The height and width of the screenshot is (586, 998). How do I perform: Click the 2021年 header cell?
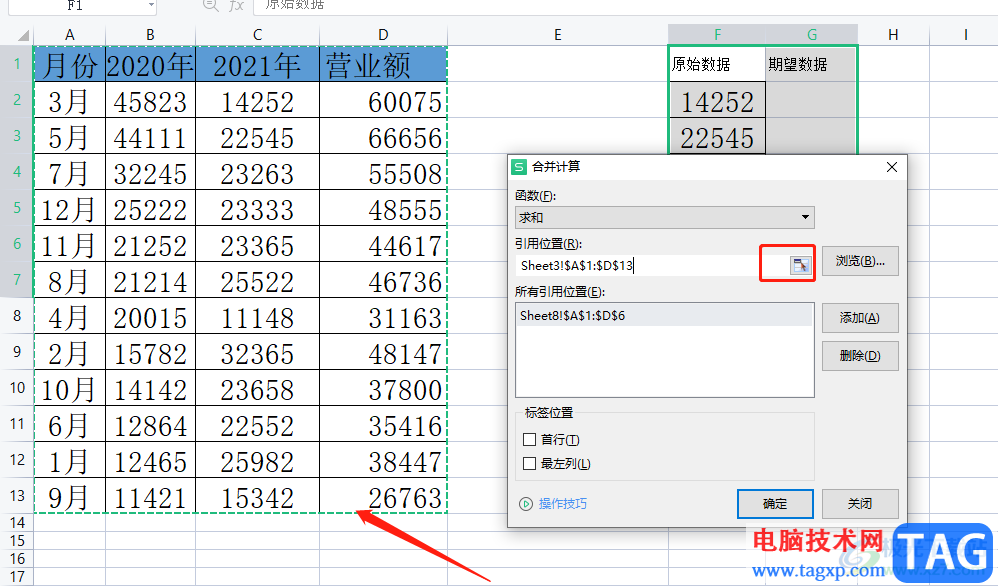[257, 64]
